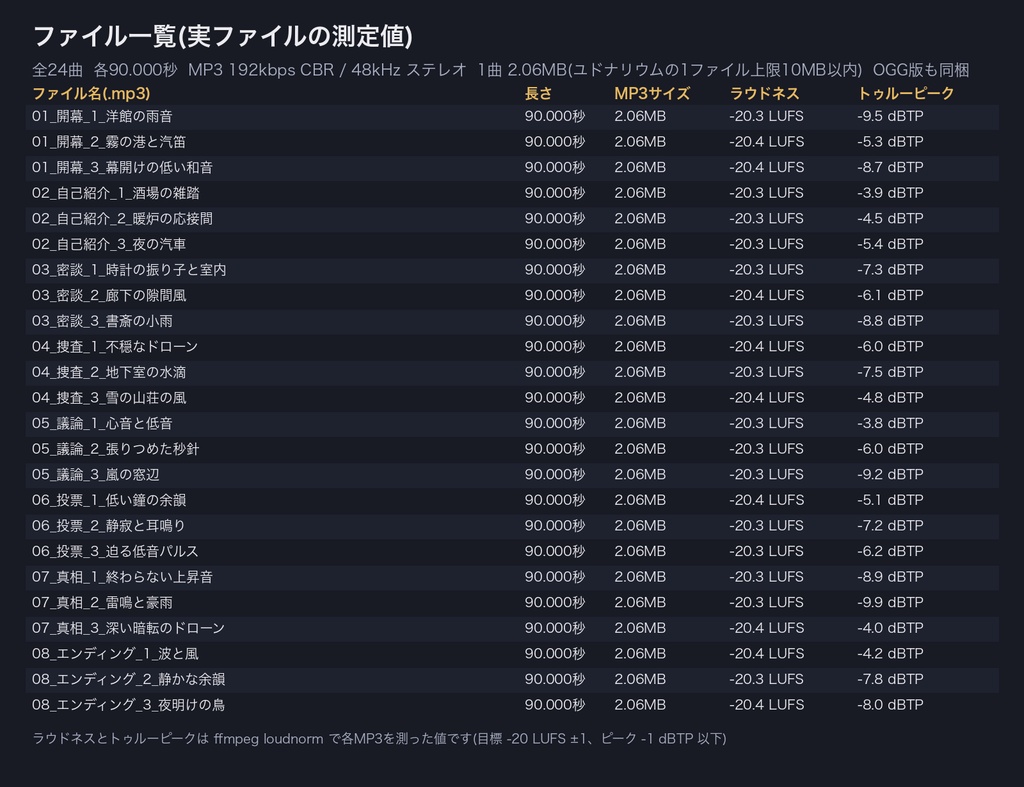Click the -7.2 dBTP true peak value

point(890,525)
